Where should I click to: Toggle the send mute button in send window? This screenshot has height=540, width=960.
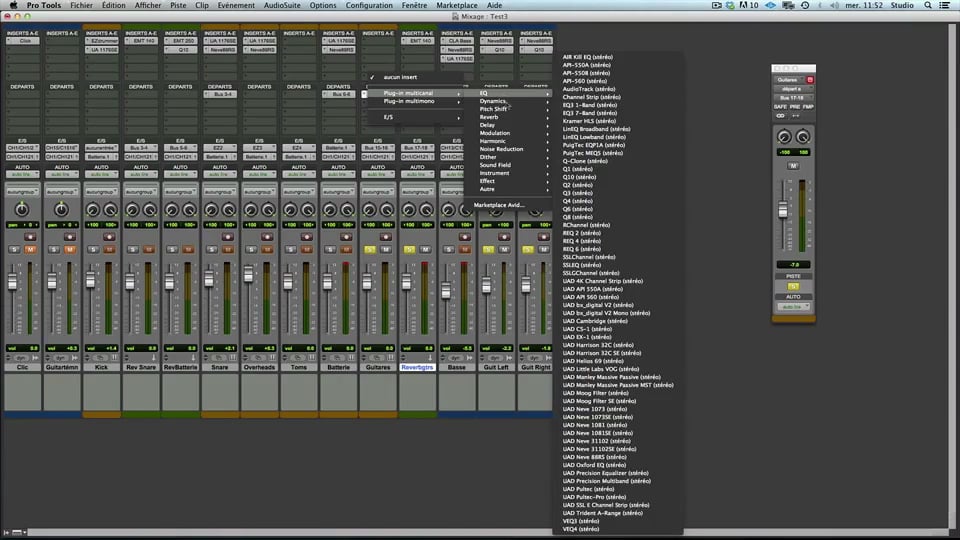click(x=793, y=165)
